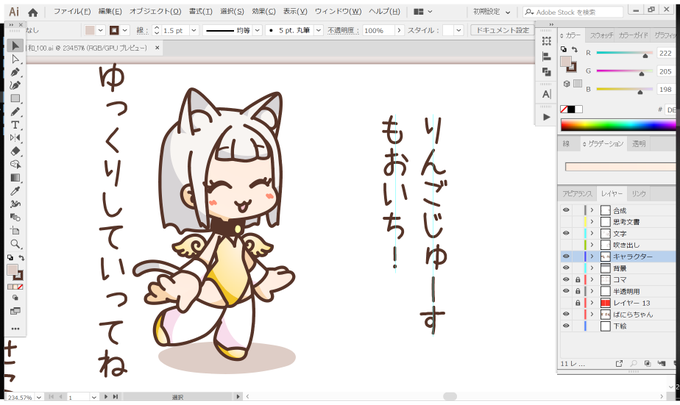
Task: Select the Eyedropper tool
Action: click(15, 191)
